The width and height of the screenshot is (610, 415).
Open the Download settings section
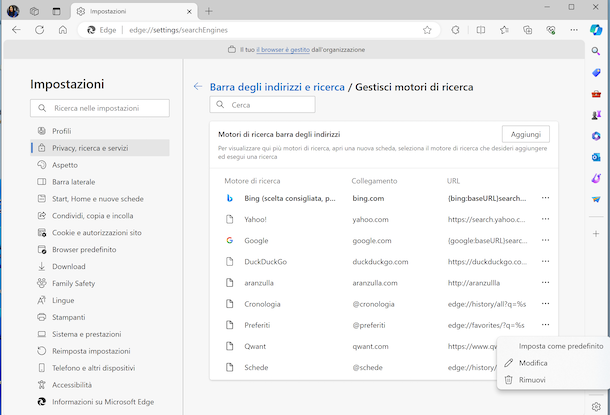pyautogui.click(x=100, y=266)
